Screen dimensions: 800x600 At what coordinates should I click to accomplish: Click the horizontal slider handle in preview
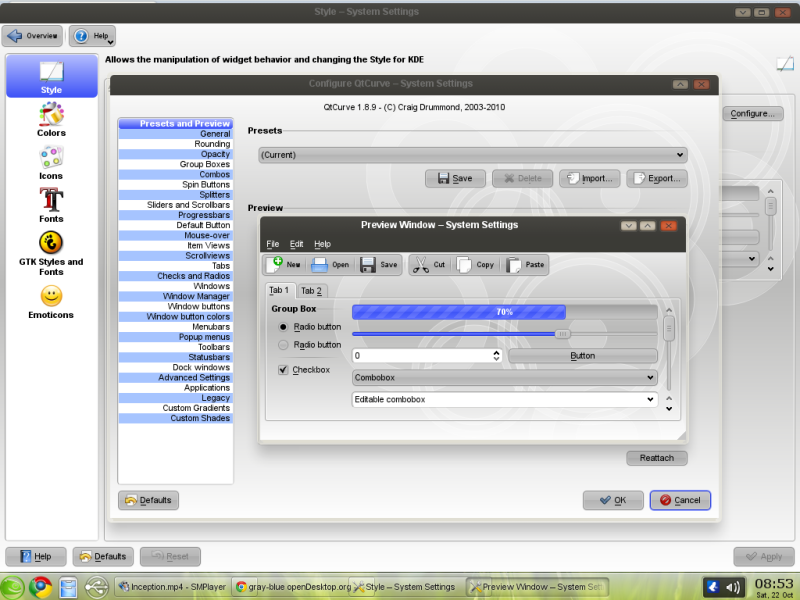(x=562, y=334)
